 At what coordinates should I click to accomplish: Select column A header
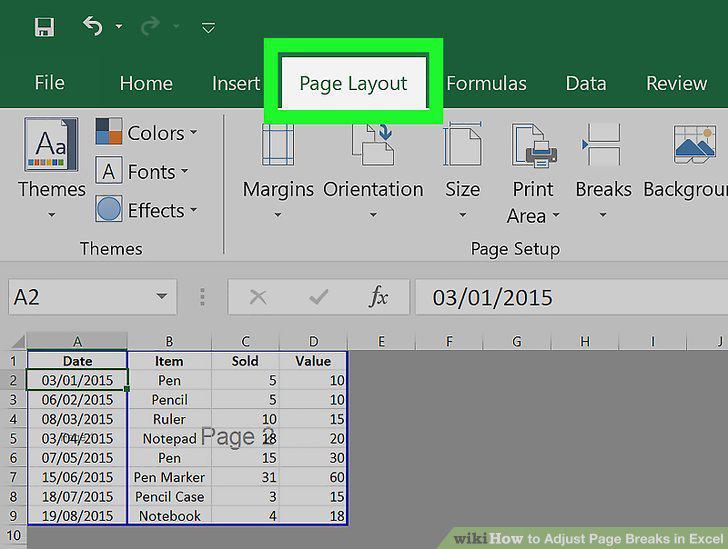point(77,342)
